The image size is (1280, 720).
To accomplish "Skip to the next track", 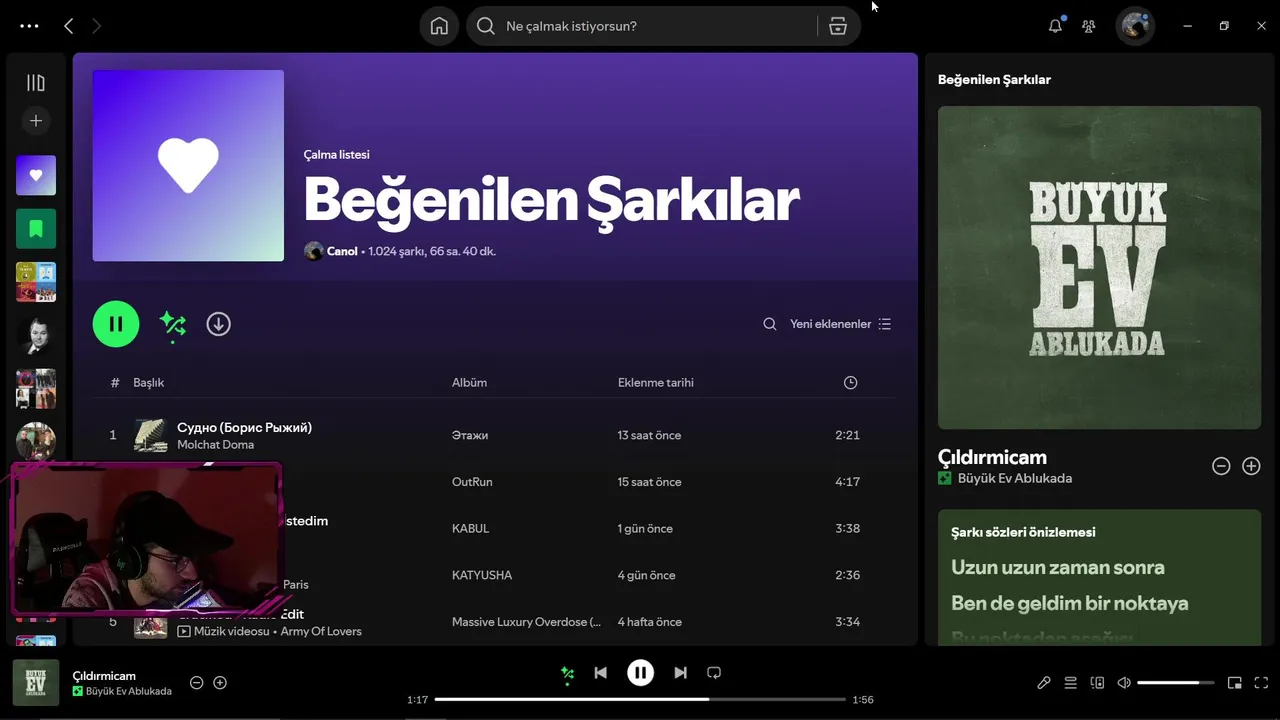I will click(680, 673).
